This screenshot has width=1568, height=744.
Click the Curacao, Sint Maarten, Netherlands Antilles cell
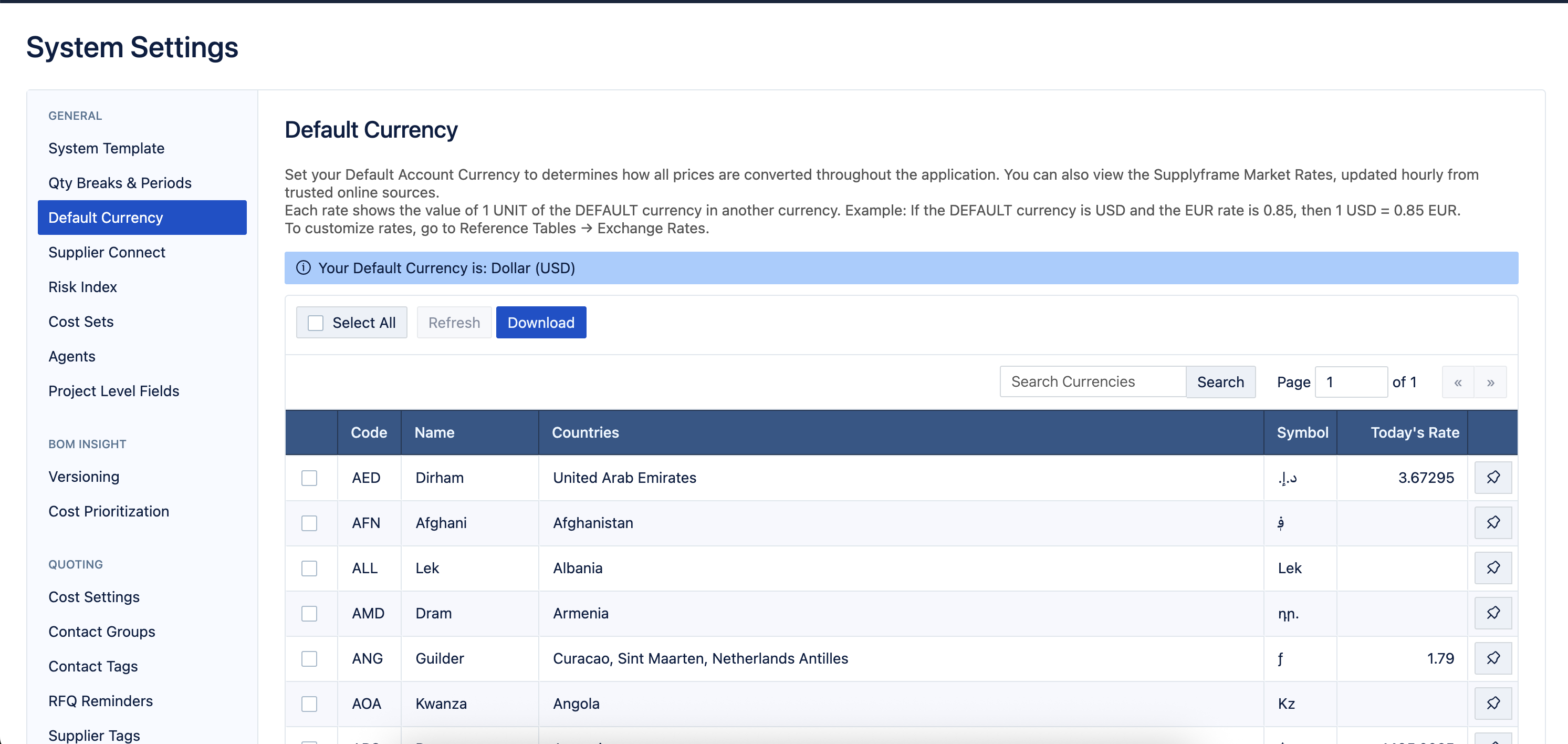point(901,659)
